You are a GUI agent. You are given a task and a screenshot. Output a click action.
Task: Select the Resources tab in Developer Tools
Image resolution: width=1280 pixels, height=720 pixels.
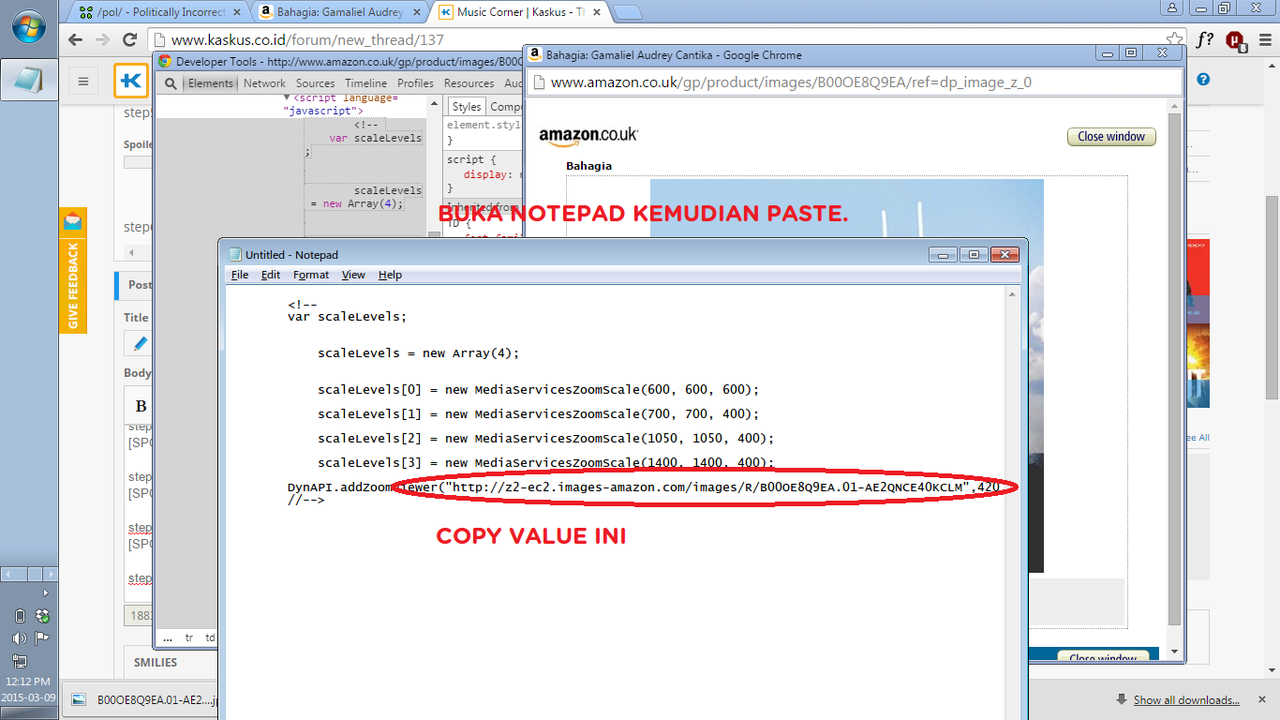pyautogui.click(x=469, y=84)
